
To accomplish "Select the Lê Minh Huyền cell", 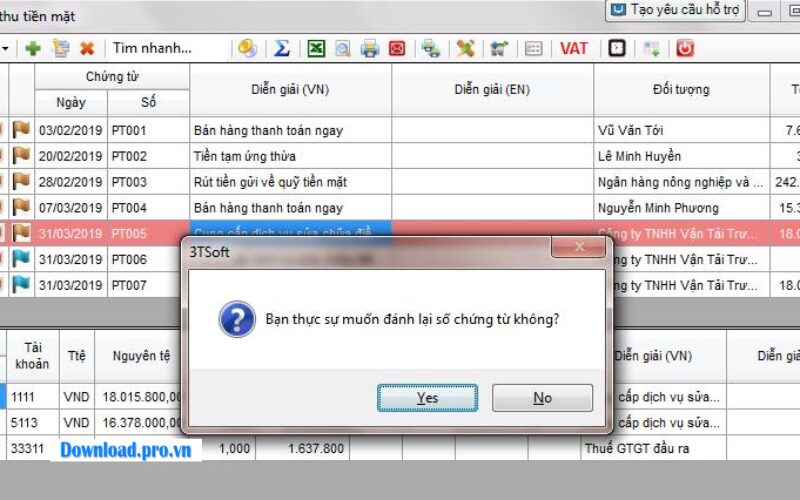I will 682,156.
